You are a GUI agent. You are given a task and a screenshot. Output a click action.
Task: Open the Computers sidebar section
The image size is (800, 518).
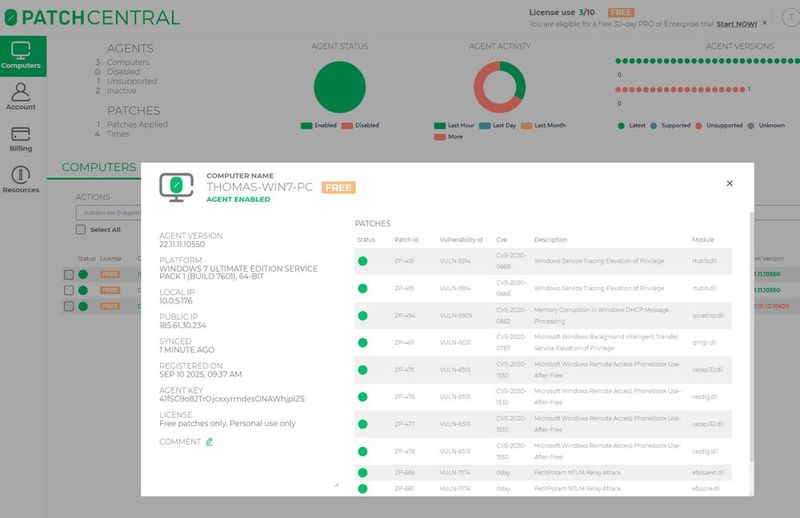tap(23, 54)
